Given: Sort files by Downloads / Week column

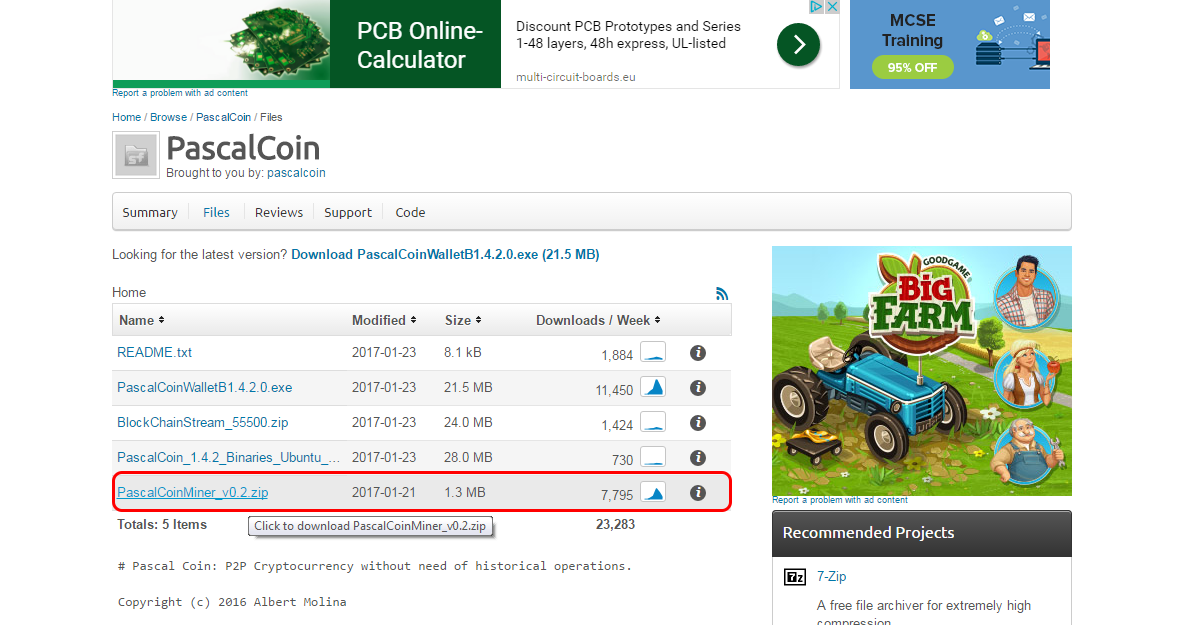Looking at the screenshot, I should point(598,320).
